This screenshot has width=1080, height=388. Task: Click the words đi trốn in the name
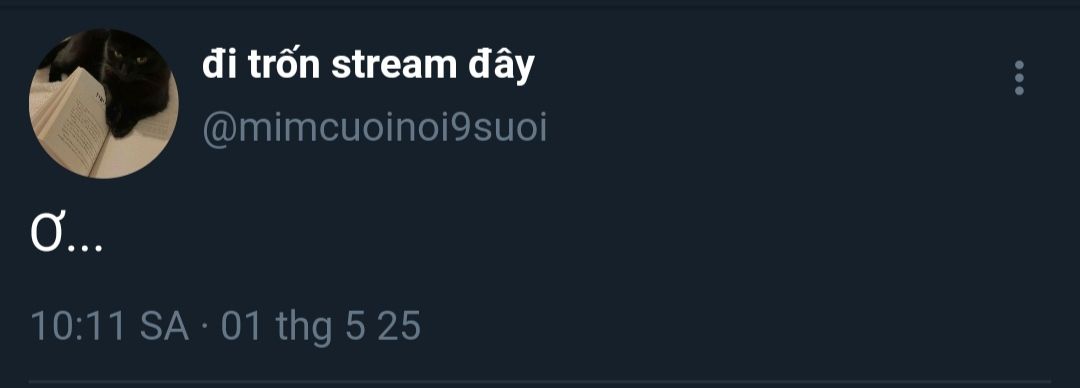coord(262,65)
